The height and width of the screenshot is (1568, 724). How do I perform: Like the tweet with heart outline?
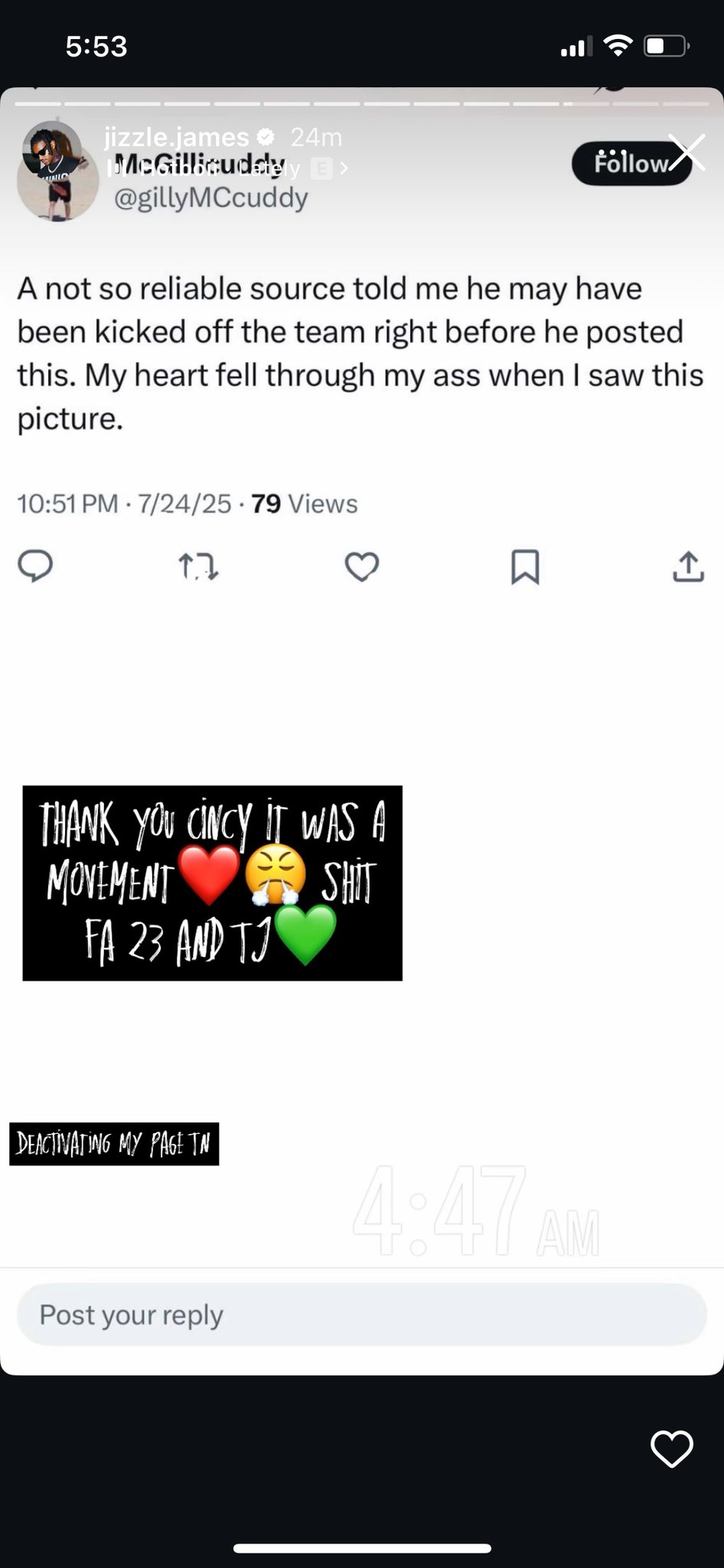362,567
